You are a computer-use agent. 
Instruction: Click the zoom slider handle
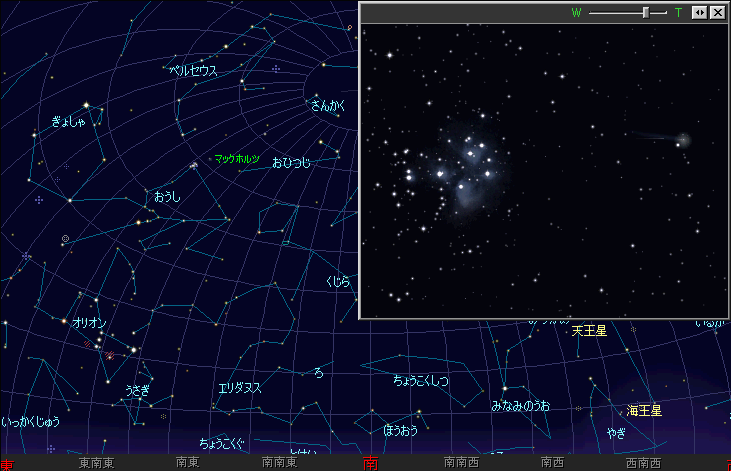tap(646, 13)
